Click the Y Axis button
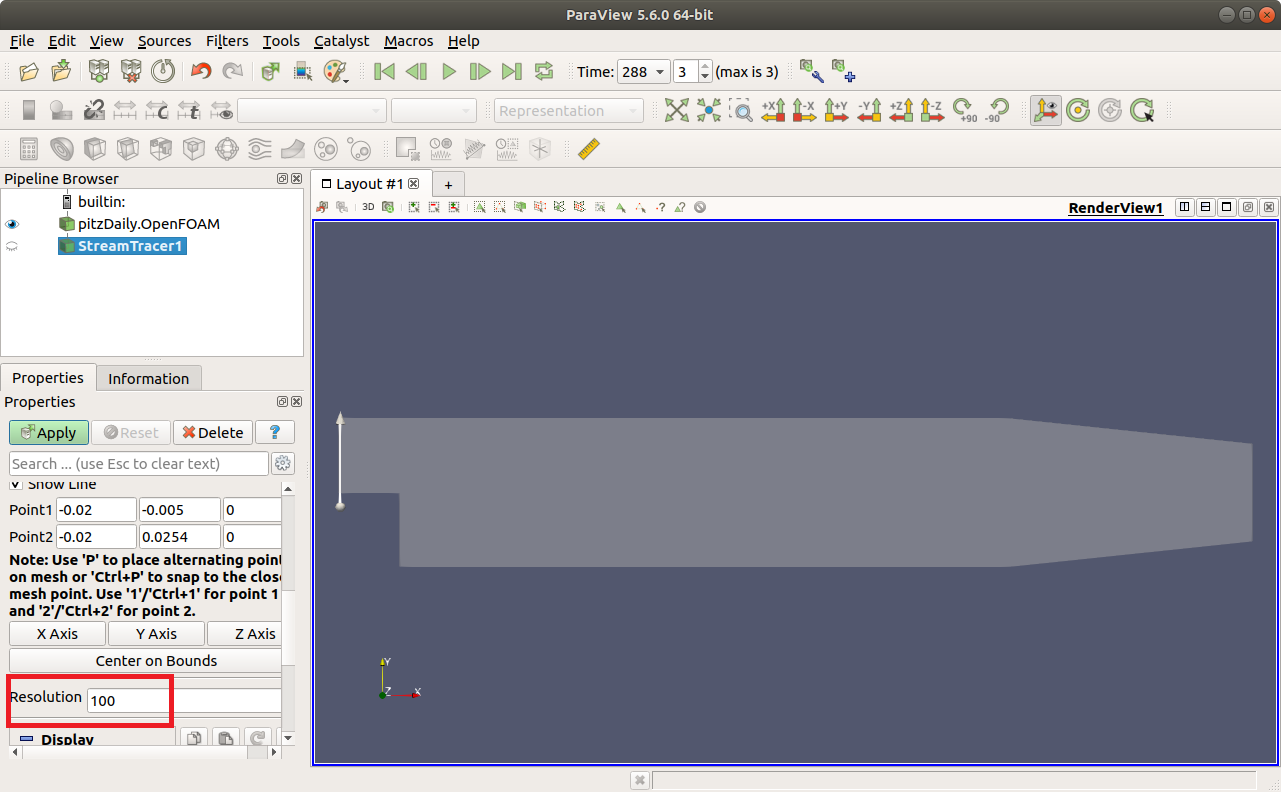This screenshot has width=1281, height=792. point(156,634)
